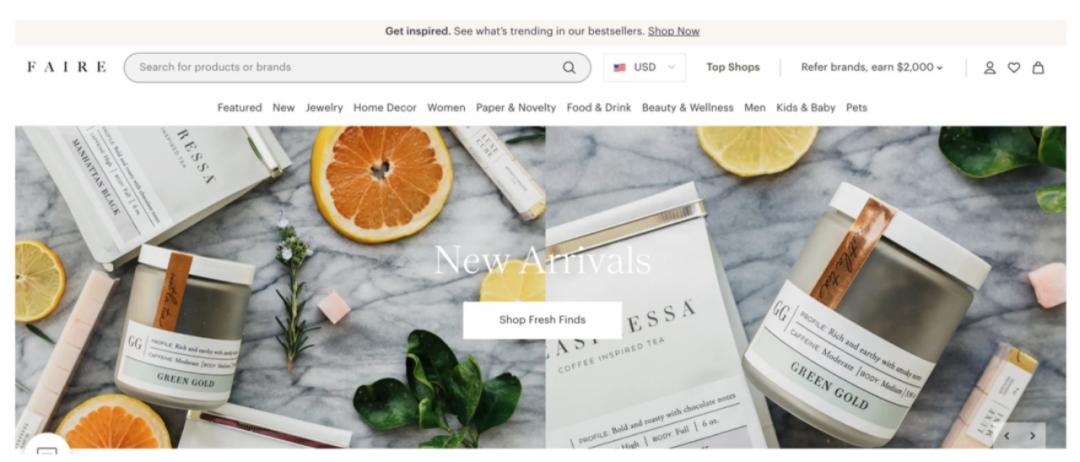This screenshot has width=1080, height=462.
Task: Open the Beauty & Wellness category
Action: click(687, 107)
